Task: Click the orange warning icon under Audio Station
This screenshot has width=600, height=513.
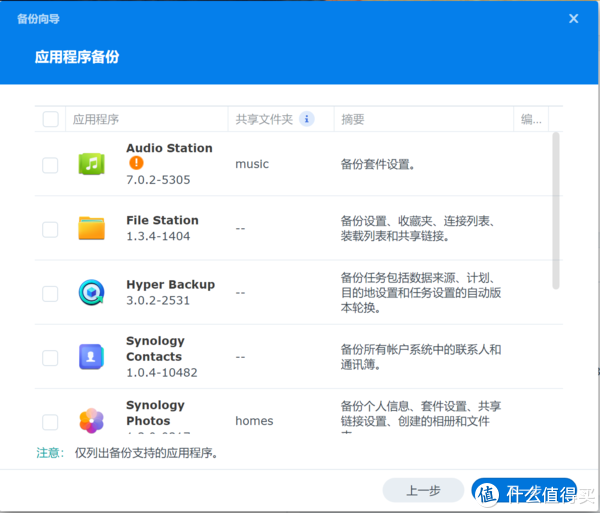Action: click(136, 163)
